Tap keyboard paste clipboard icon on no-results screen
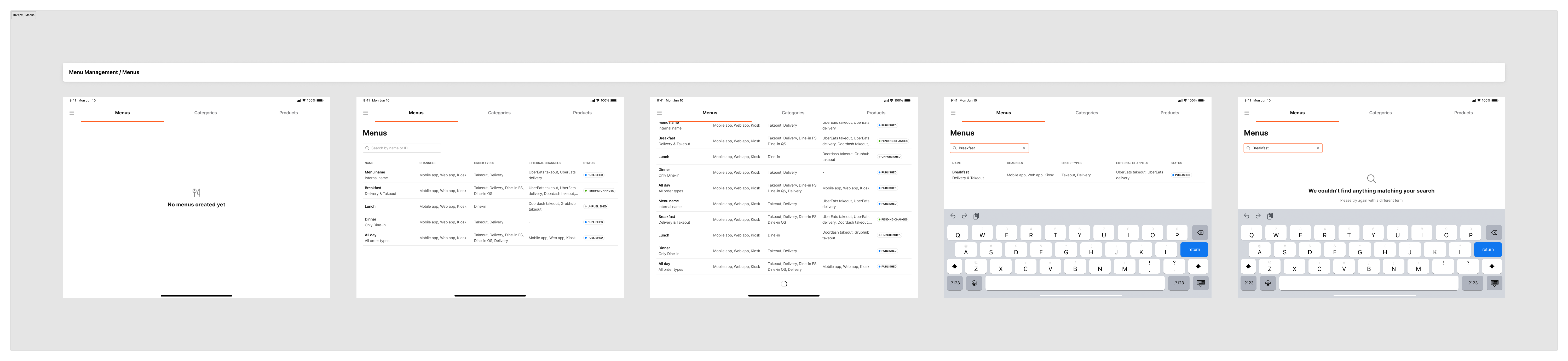The width and height of the screenshot is (1568, 361). pyautogui.click(x=1270, y=216)
